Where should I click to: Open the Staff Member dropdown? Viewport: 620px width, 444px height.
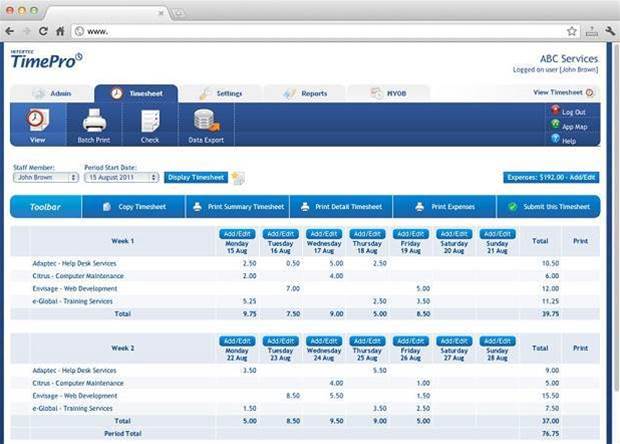click(46, 178)
